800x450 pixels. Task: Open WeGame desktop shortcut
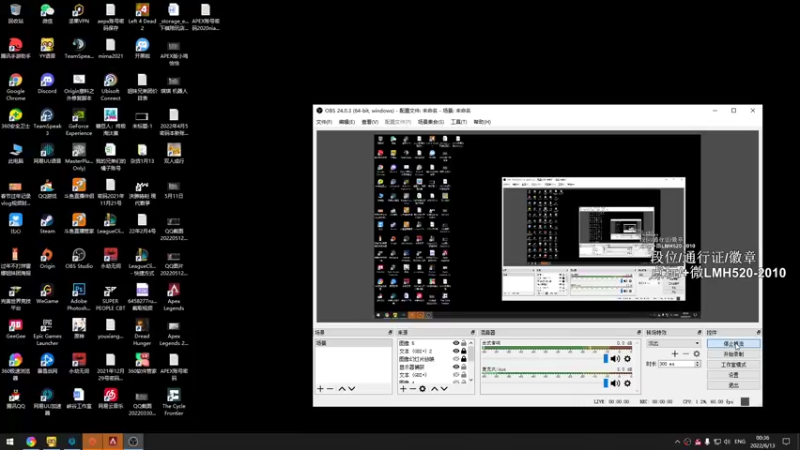pos(47,294)
